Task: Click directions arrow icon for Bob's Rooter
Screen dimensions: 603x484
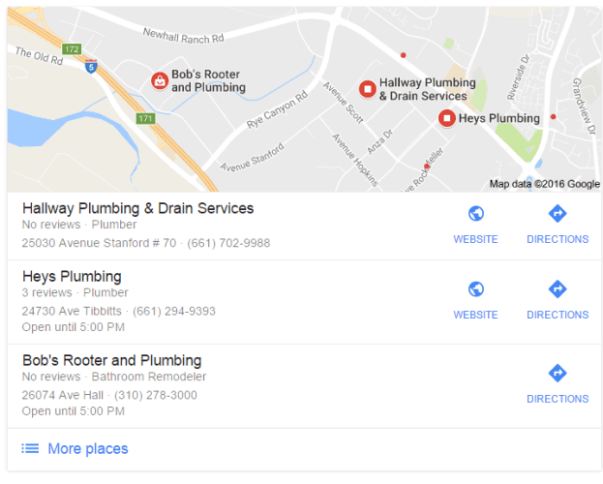Action: pos(557,373)
